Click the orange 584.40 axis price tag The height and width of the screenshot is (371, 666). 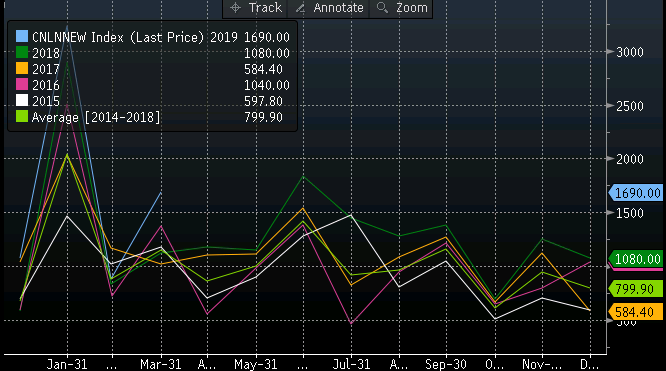pos(636,312)
